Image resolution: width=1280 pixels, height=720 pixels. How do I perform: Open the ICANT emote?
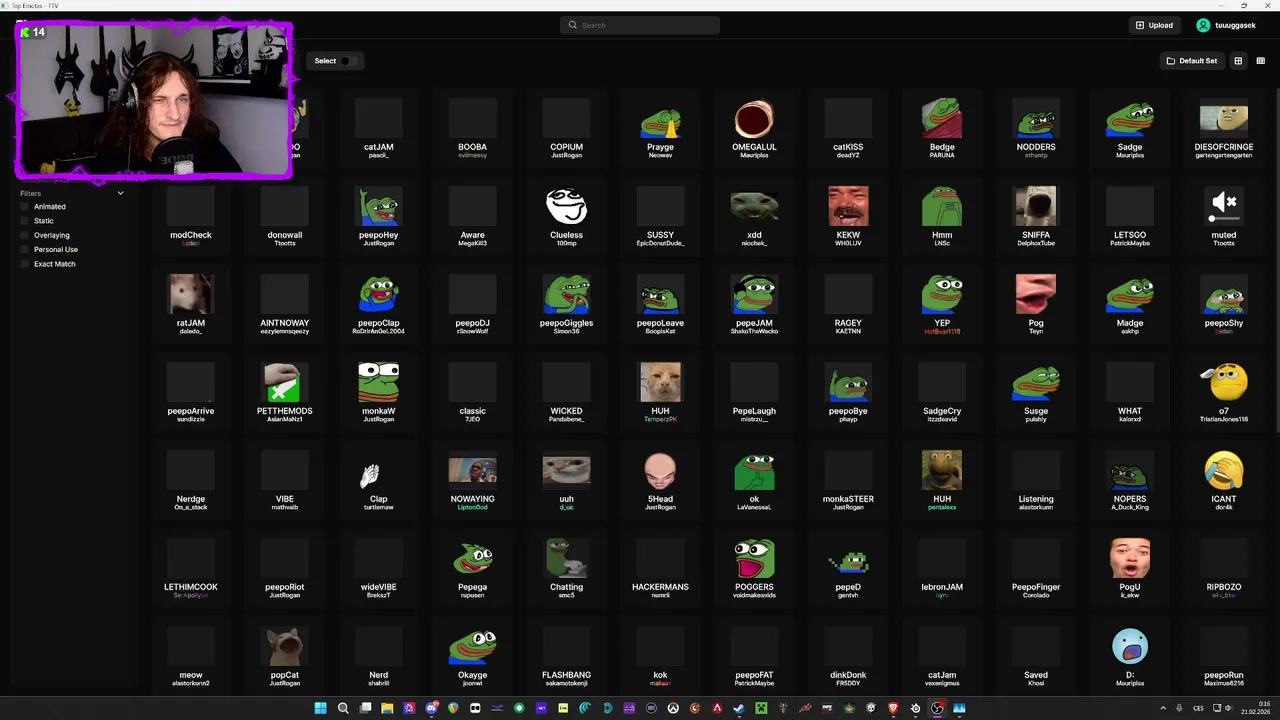pyautogui.click(x=1224, y=479)
